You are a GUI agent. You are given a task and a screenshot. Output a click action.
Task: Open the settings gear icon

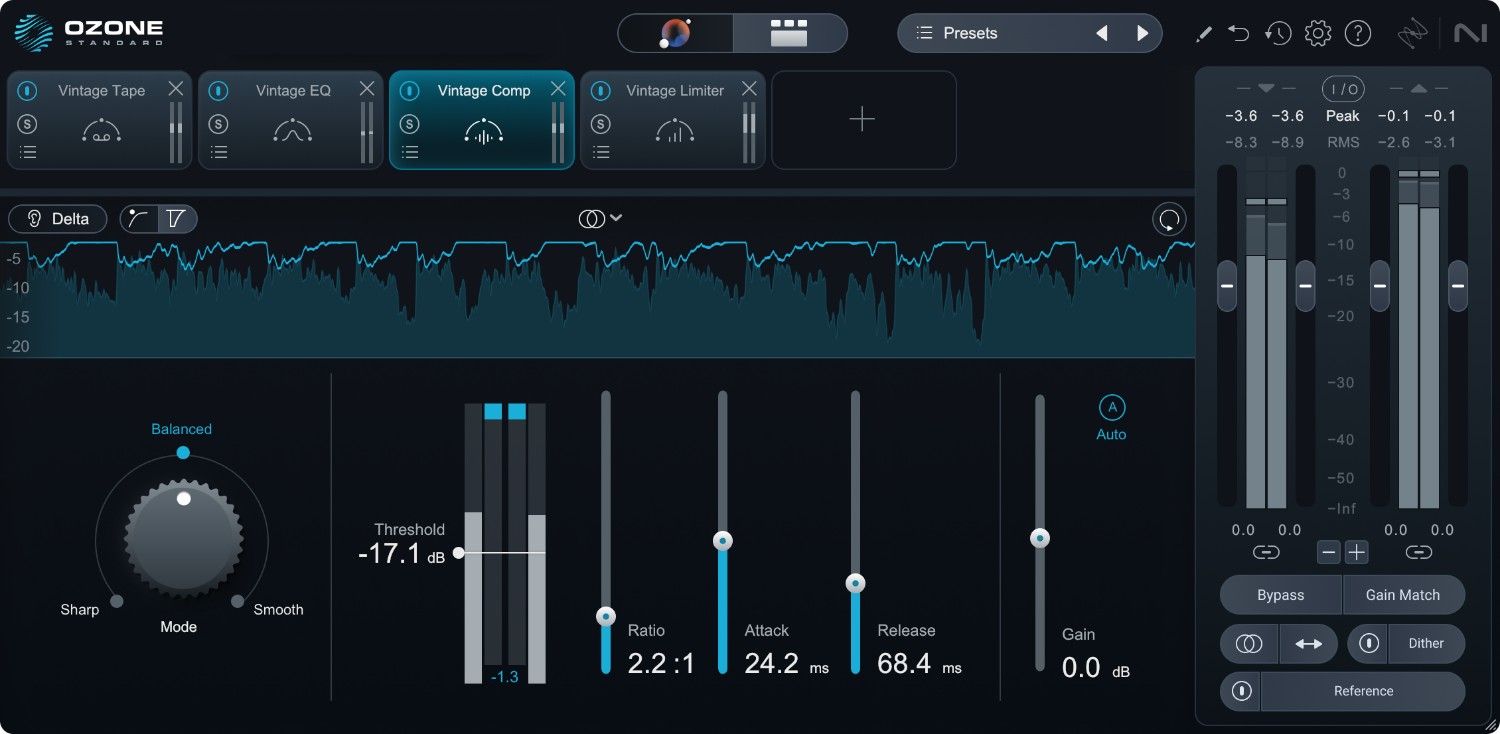(x=1318, y=33)
